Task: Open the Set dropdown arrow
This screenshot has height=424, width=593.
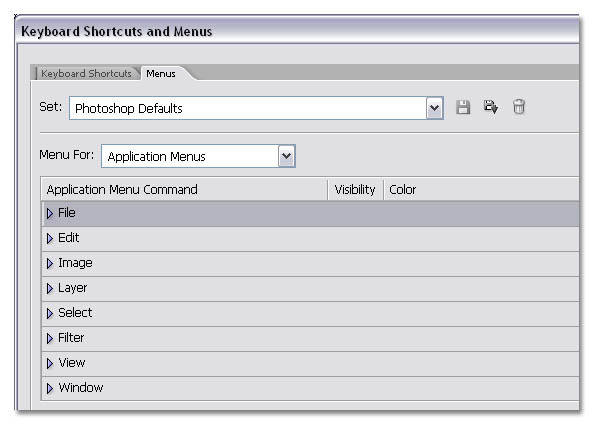Action: [x=435, y=108]
